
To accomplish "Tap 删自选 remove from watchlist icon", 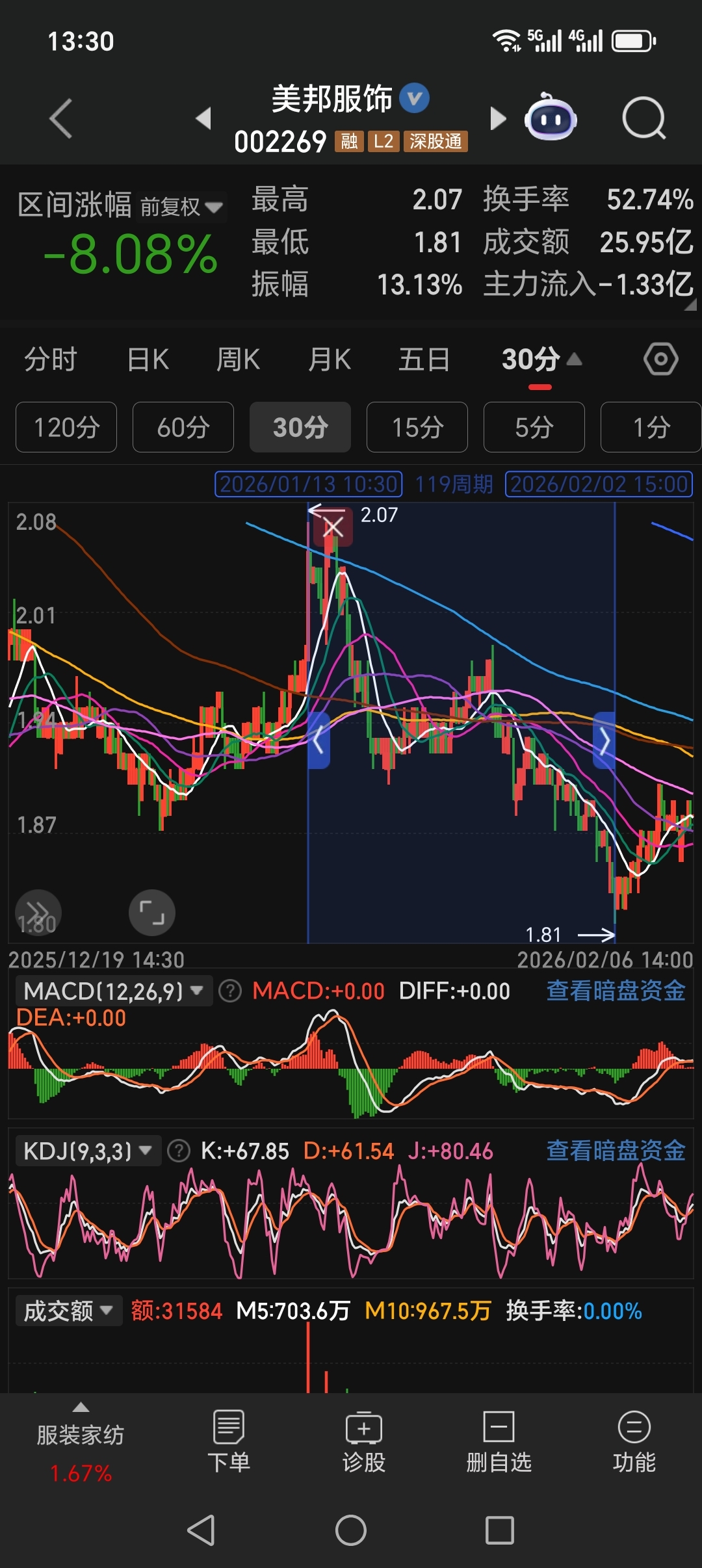I will click(499, 1442).
